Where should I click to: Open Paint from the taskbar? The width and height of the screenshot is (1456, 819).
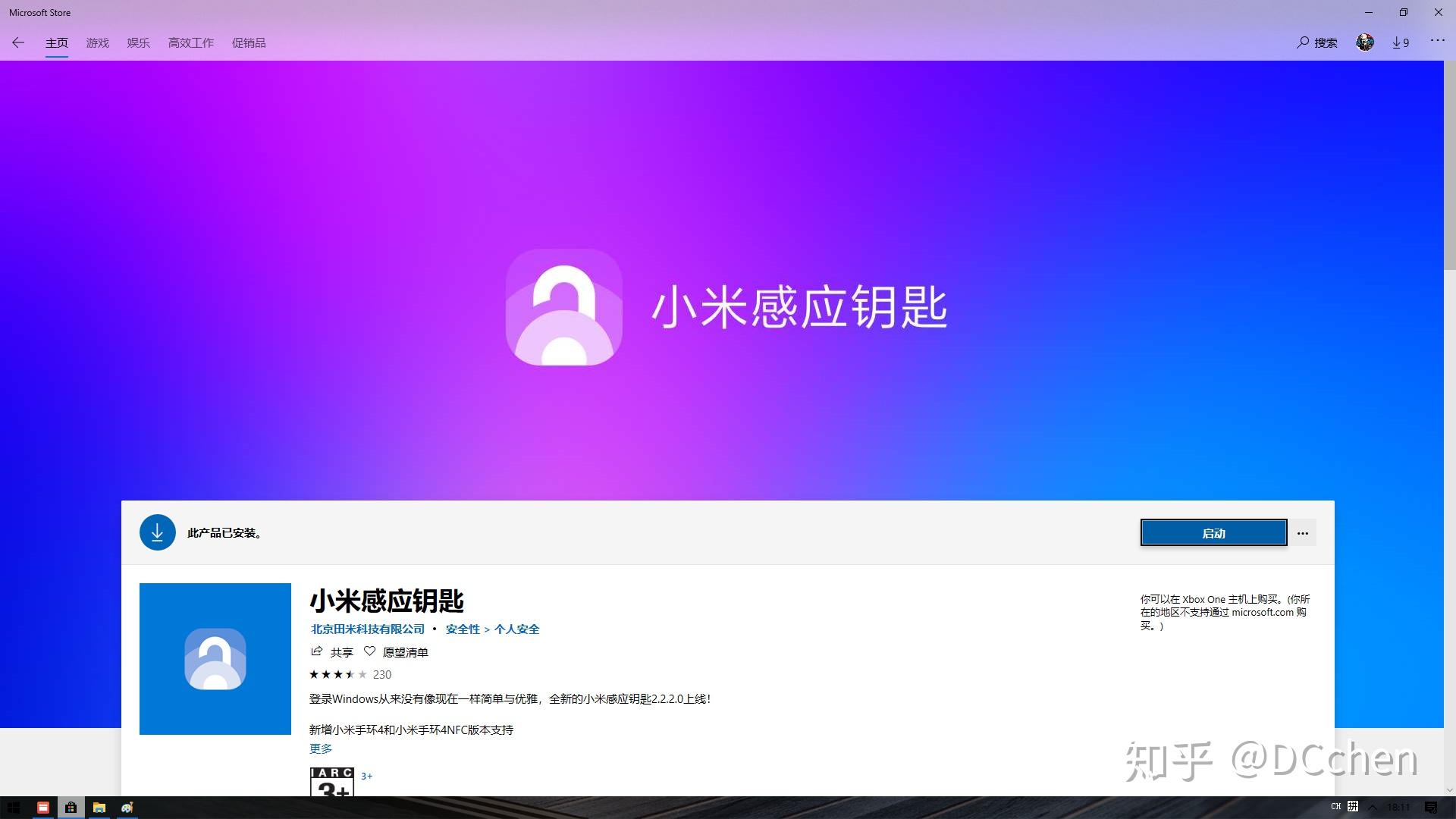127,808
